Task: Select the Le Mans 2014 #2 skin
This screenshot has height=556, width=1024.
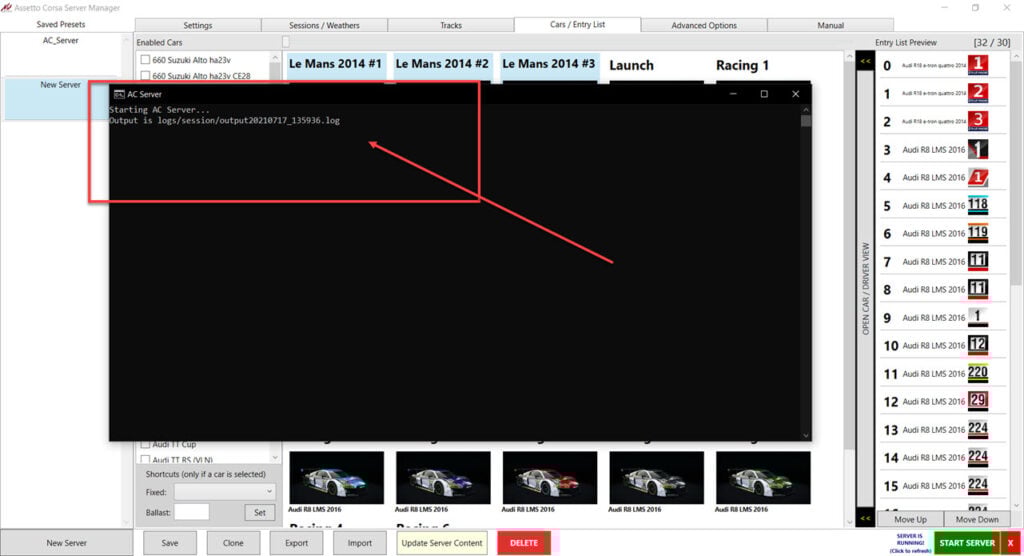Action: click(442, 64)
